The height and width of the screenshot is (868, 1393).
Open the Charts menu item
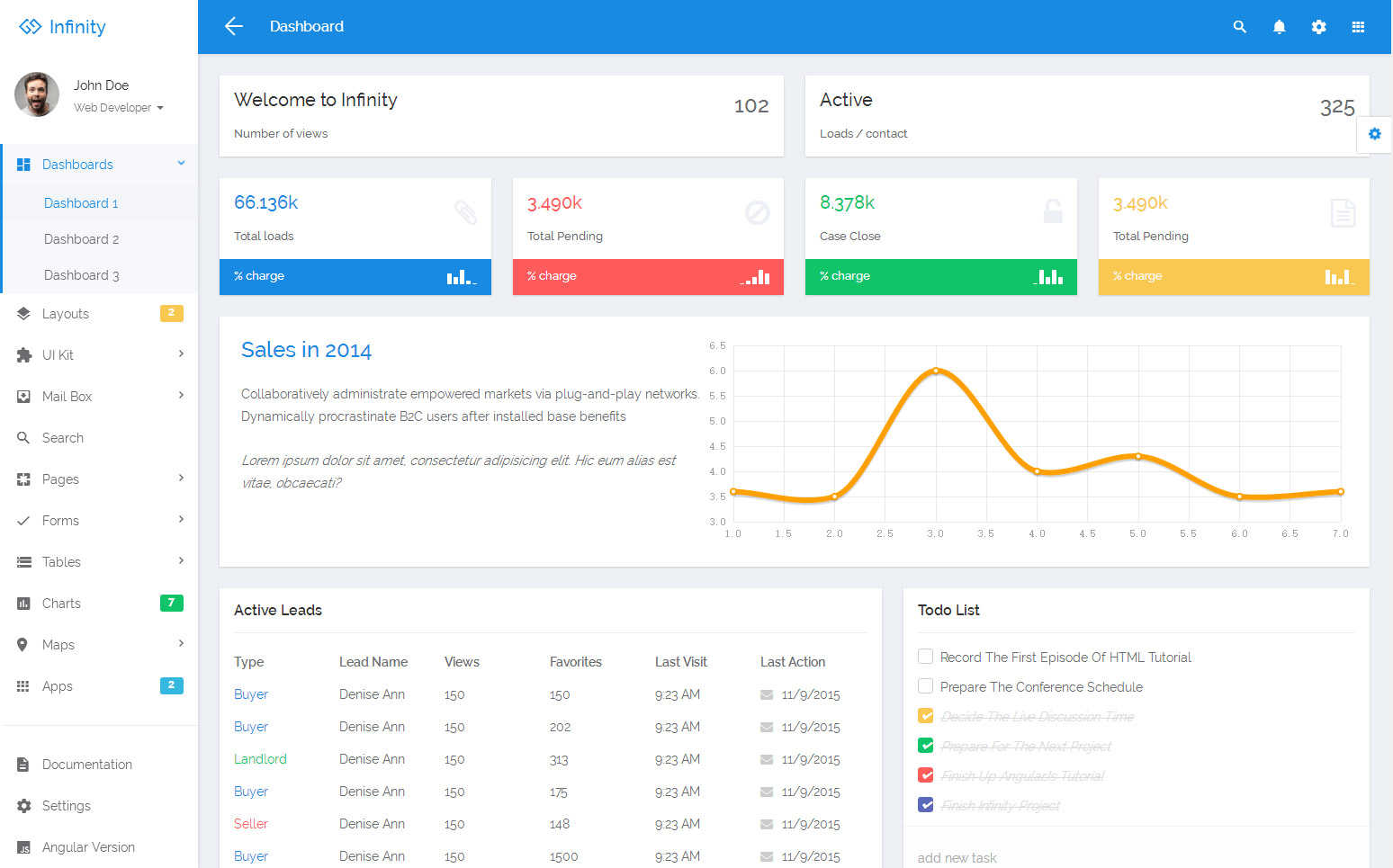(99, 604)
